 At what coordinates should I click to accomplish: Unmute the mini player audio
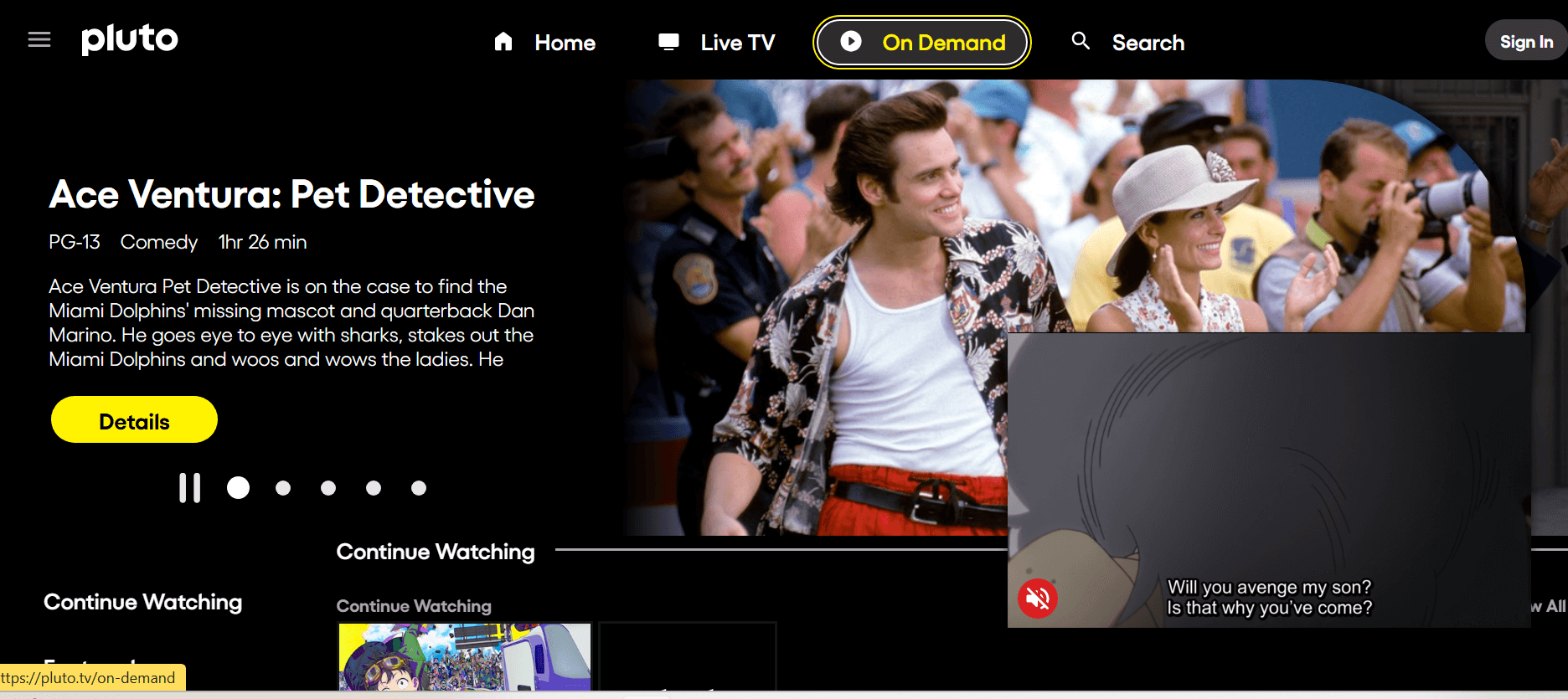coord(1038,599)
